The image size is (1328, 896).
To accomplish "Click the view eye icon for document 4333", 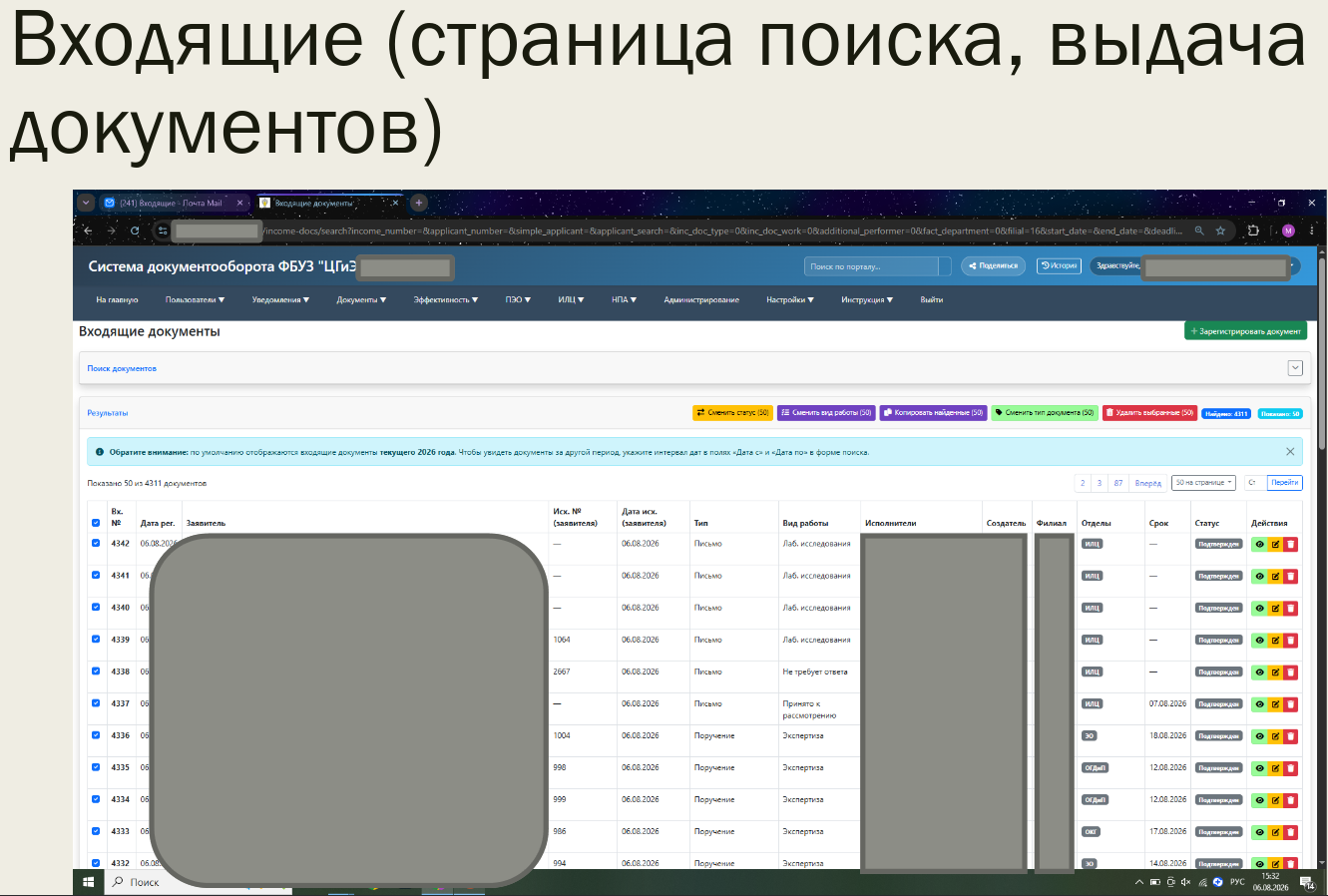I will [1259, 831].
